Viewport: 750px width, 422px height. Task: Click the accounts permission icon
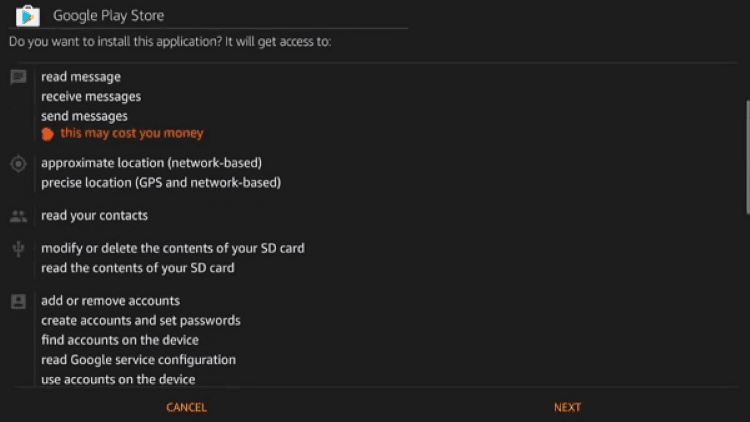pyautogui.click(x=18, y=301)
